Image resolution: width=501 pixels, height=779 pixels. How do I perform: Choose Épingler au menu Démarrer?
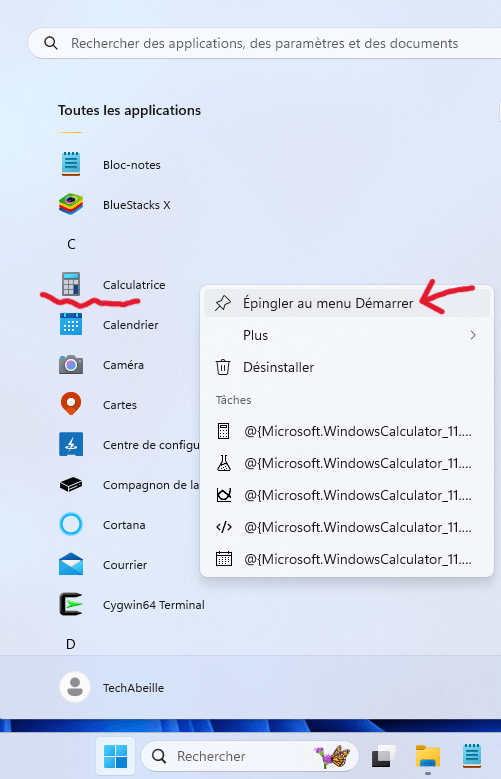tap(347, 303)
